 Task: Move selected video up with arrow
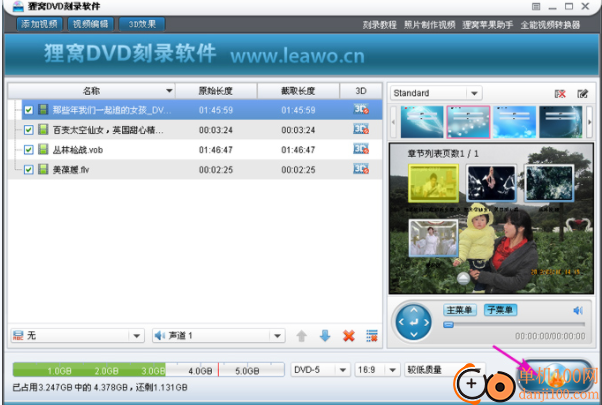[x=301, y=336]
